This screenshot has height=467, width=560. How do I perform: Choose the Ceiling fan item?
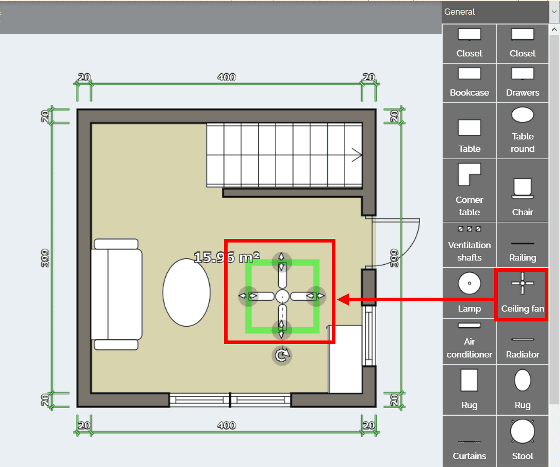coord(522,294)
